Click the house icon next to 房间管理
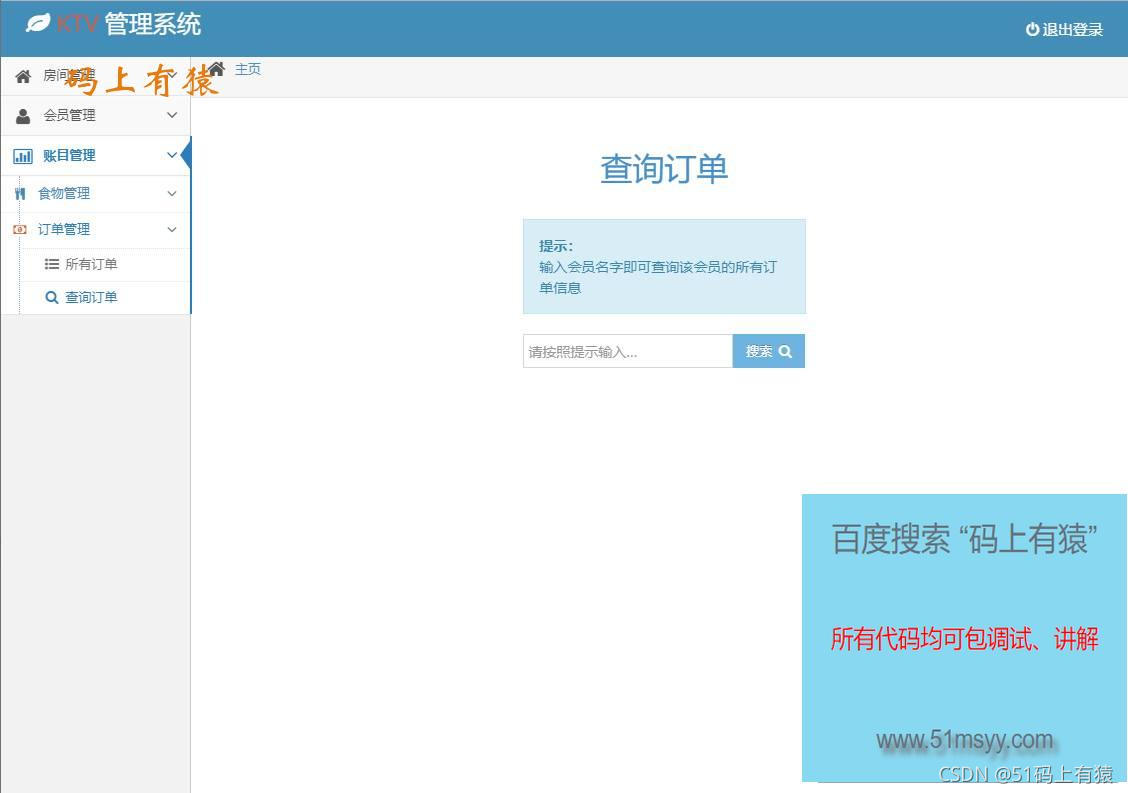Viewport: 1128px width, 793px height. click(x=23, y=76)
